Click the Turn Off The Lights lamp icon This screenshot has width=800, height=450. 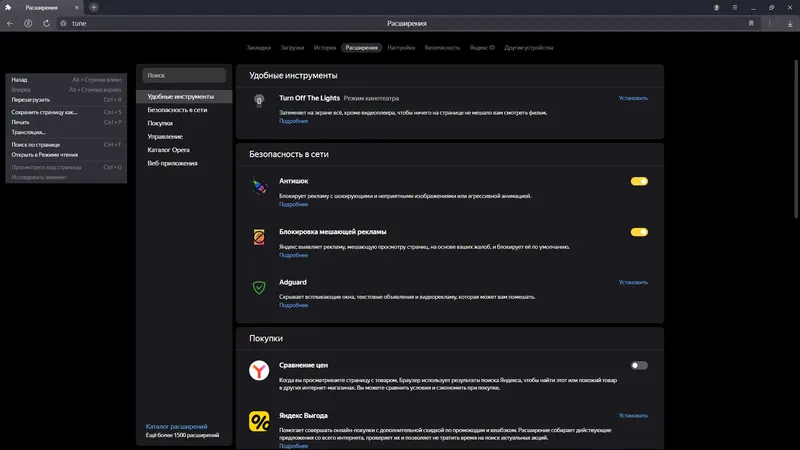(259, 101)
